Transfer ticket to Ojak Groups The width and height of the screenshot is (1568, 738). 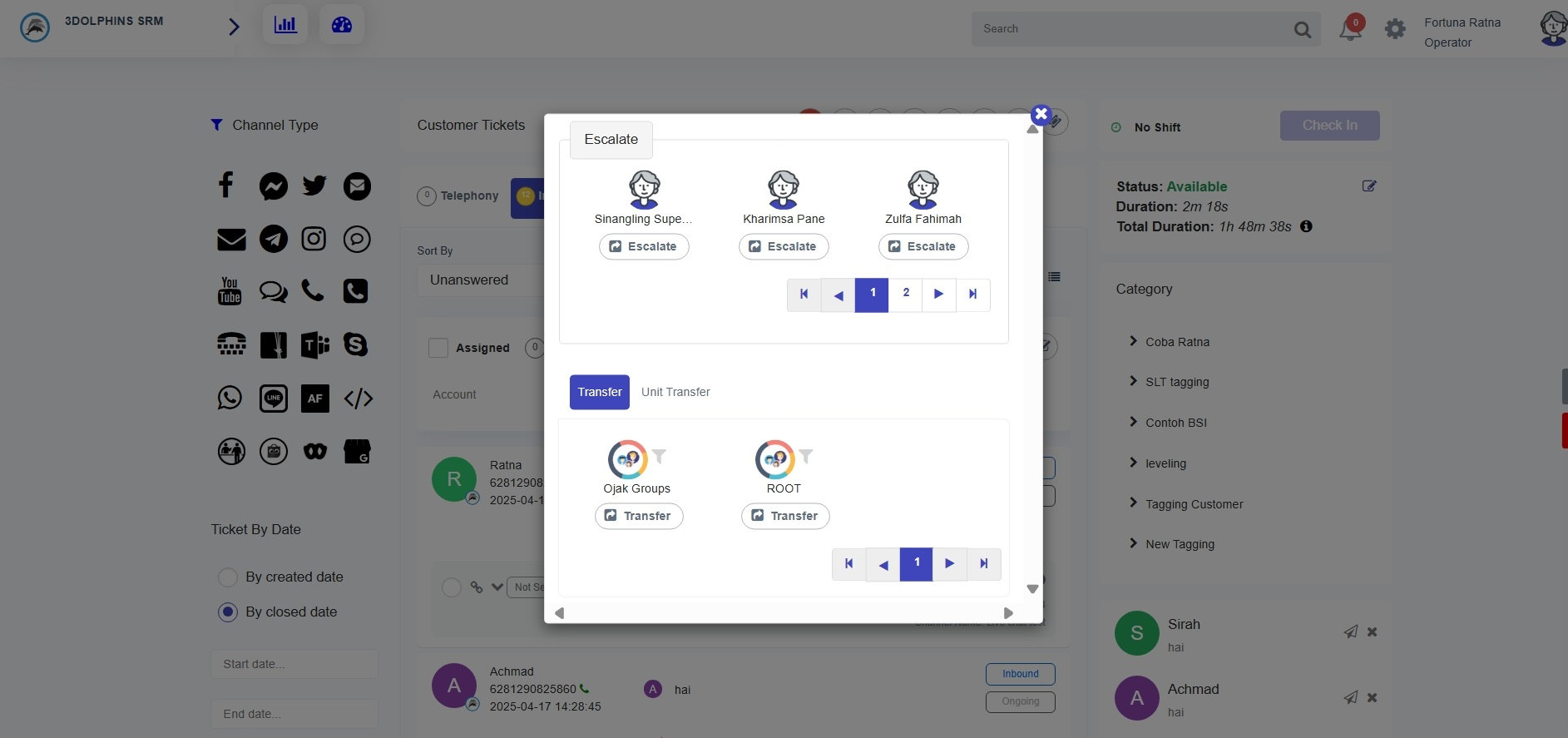(x=638, y=516)
